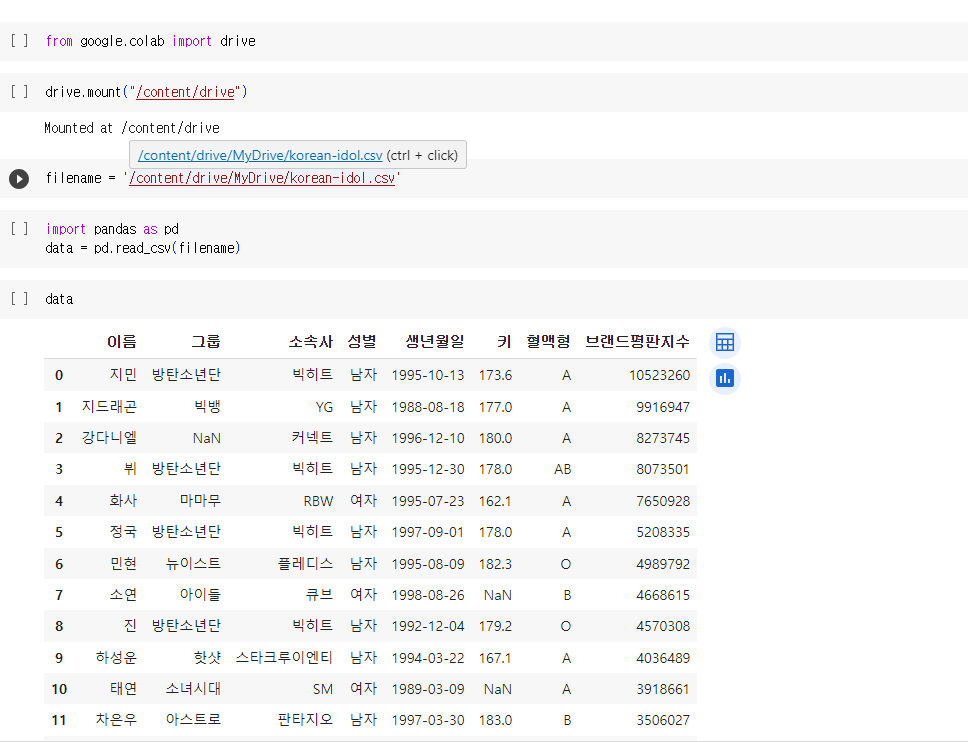Click into the 'from google.colab import drive' code
This screenshot has width=968, height=742.
151,41
